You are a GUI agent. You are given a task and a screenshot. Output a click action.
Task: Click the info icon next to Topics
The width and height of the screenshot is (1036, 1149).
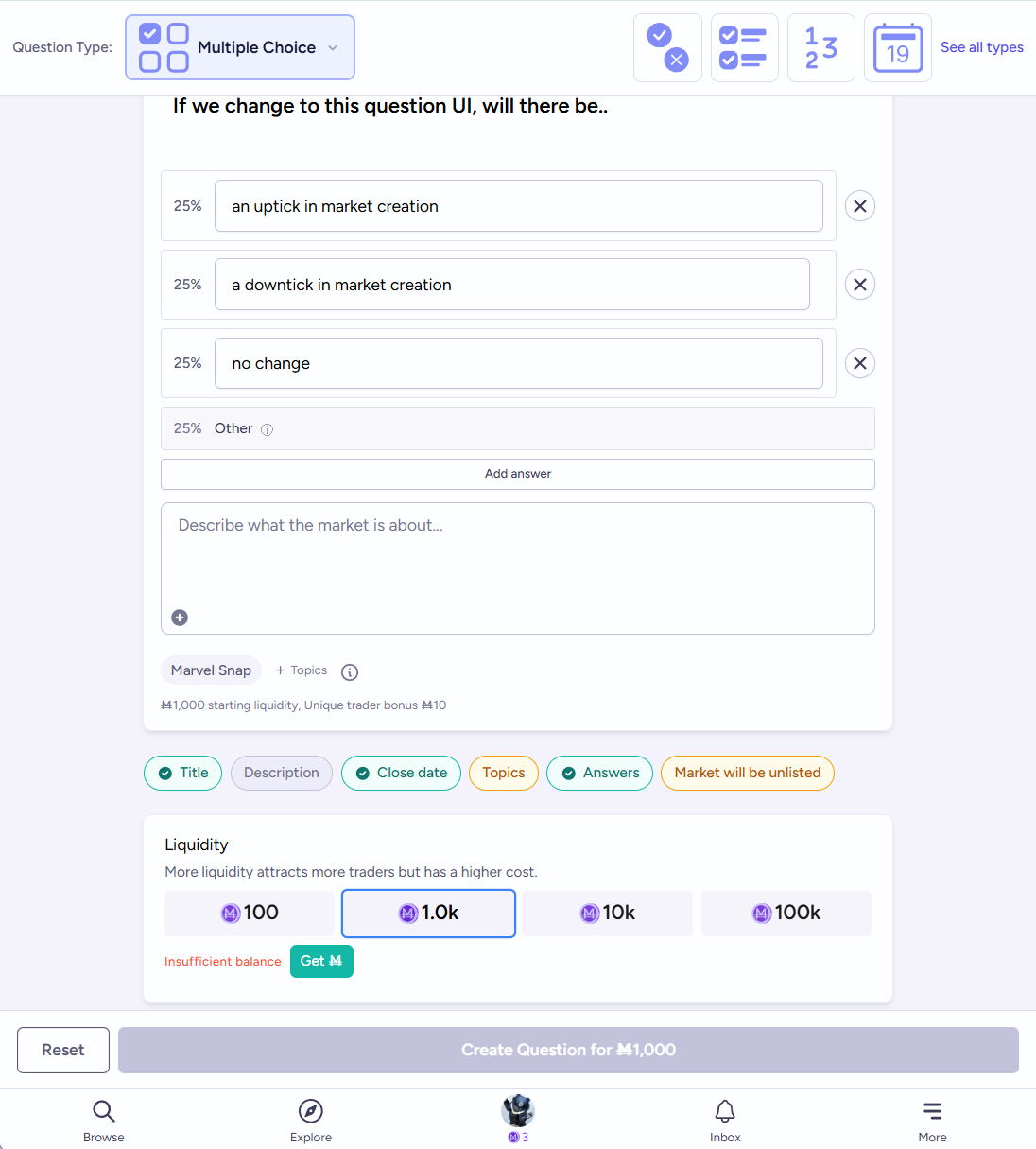click(350, 672)
